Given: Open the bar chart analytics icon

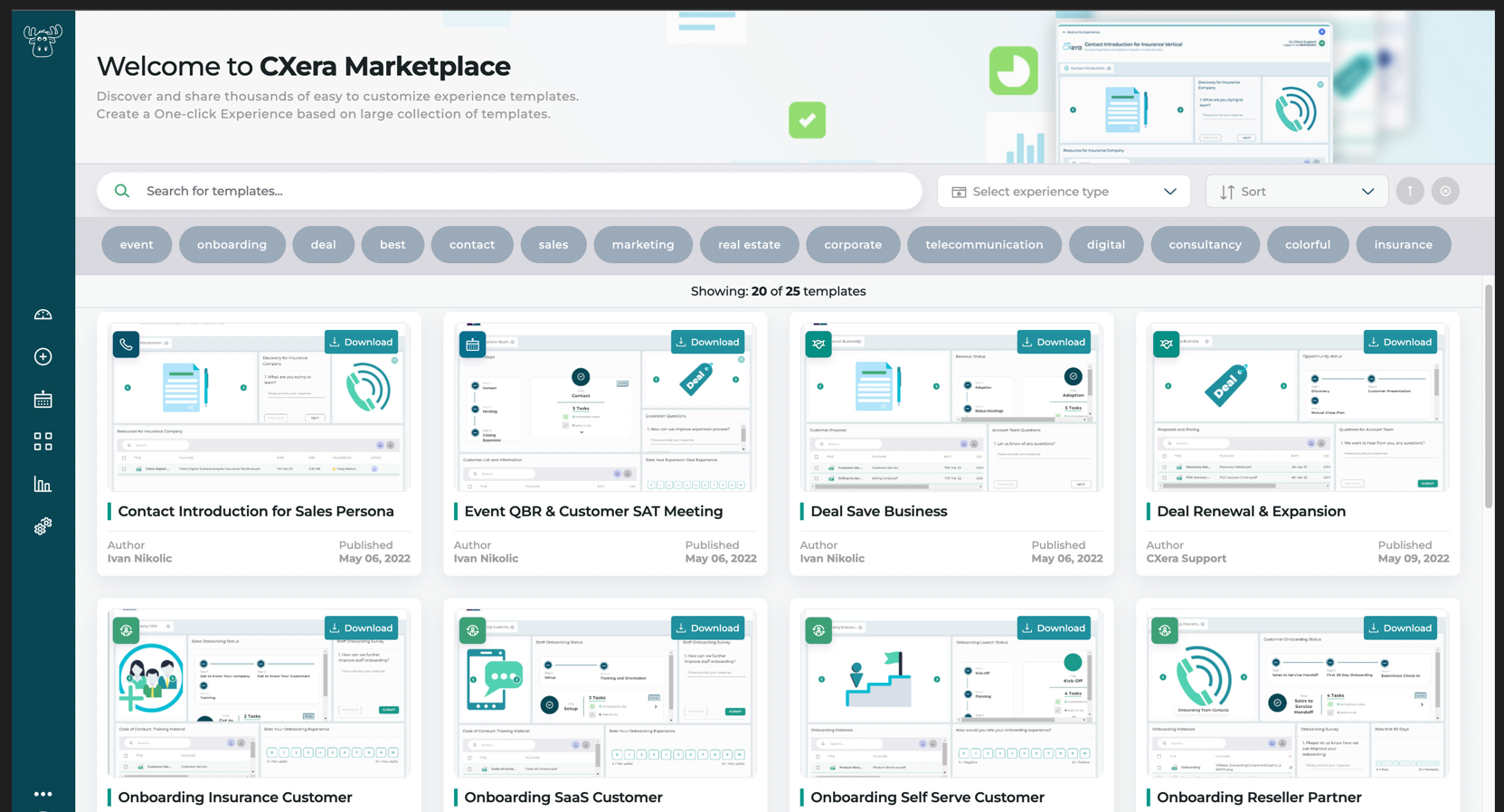Looking at the screenshot, I should click(43, 484).
